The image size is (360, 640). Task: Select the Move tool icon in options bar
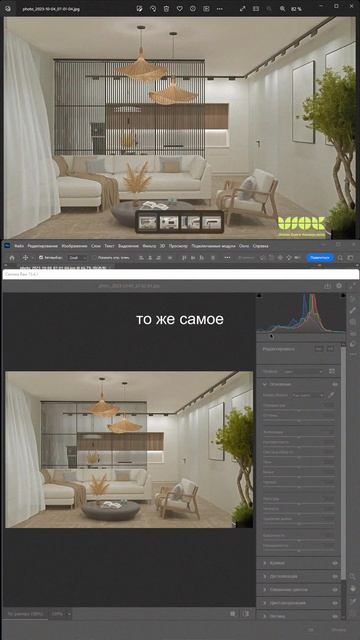coord(25,258)
